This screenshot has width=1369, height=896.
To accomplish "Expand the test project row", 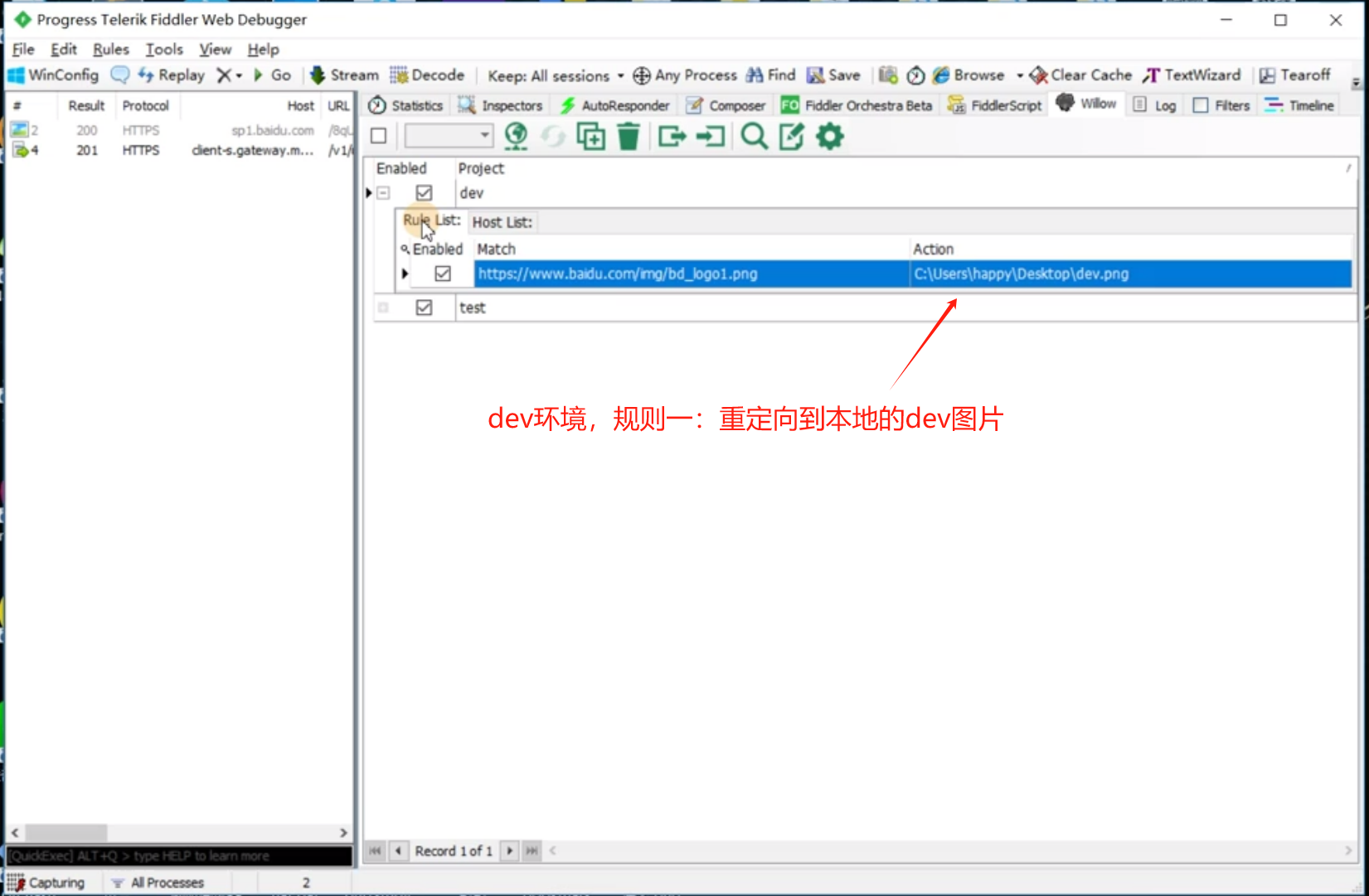I will click(x=383, y=308).
